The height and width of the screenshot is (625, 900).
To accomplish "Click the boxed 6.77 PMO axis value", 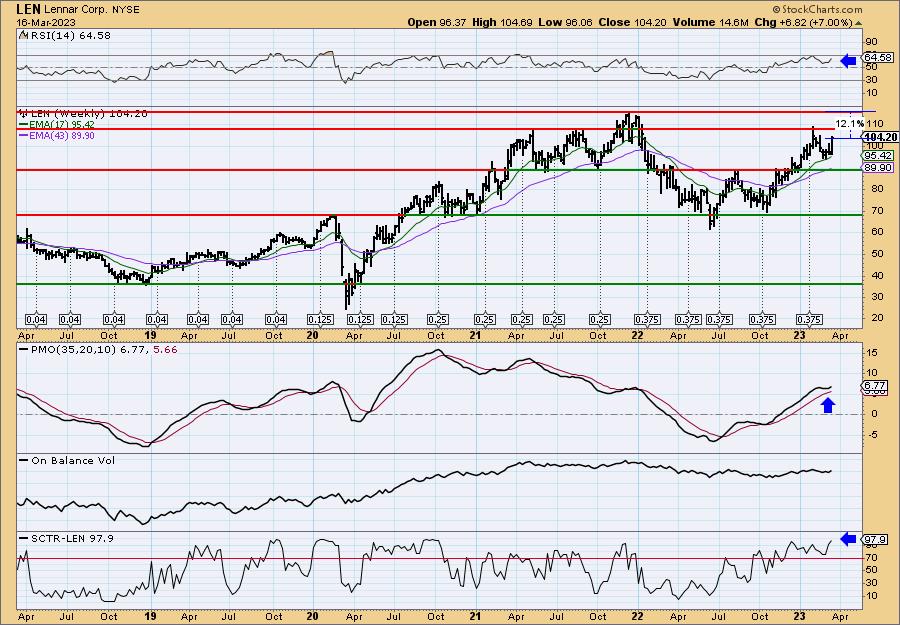I will [875, 386].
